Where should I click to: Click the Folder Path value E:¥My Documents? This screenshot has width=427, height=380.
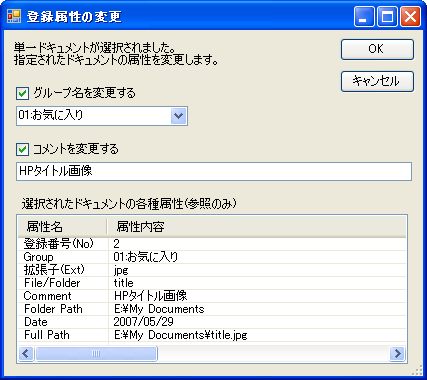159,309
